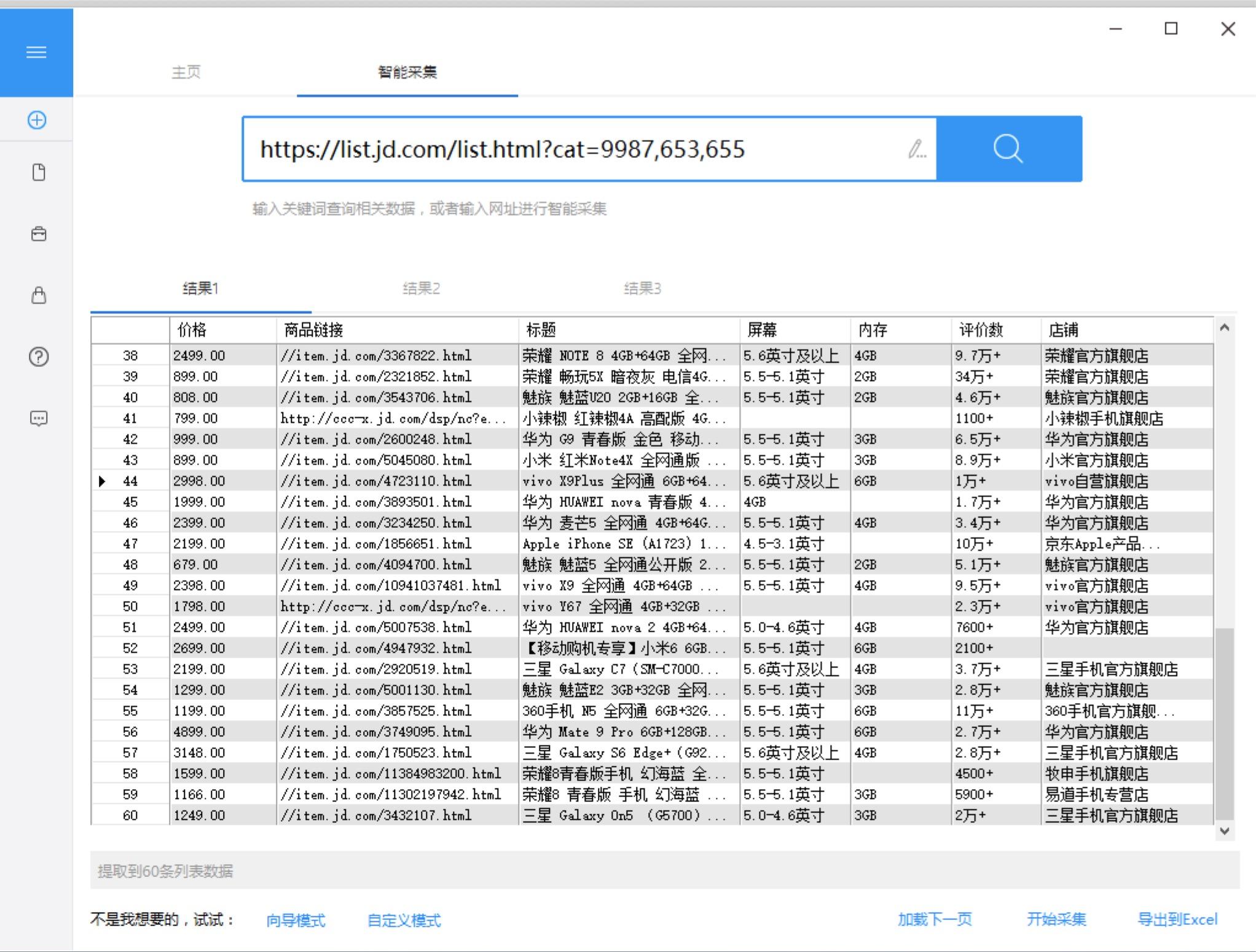Screen dimensions: 1256x952
Task: Click the lock icon in sidebar
Action: click(39, 296)
